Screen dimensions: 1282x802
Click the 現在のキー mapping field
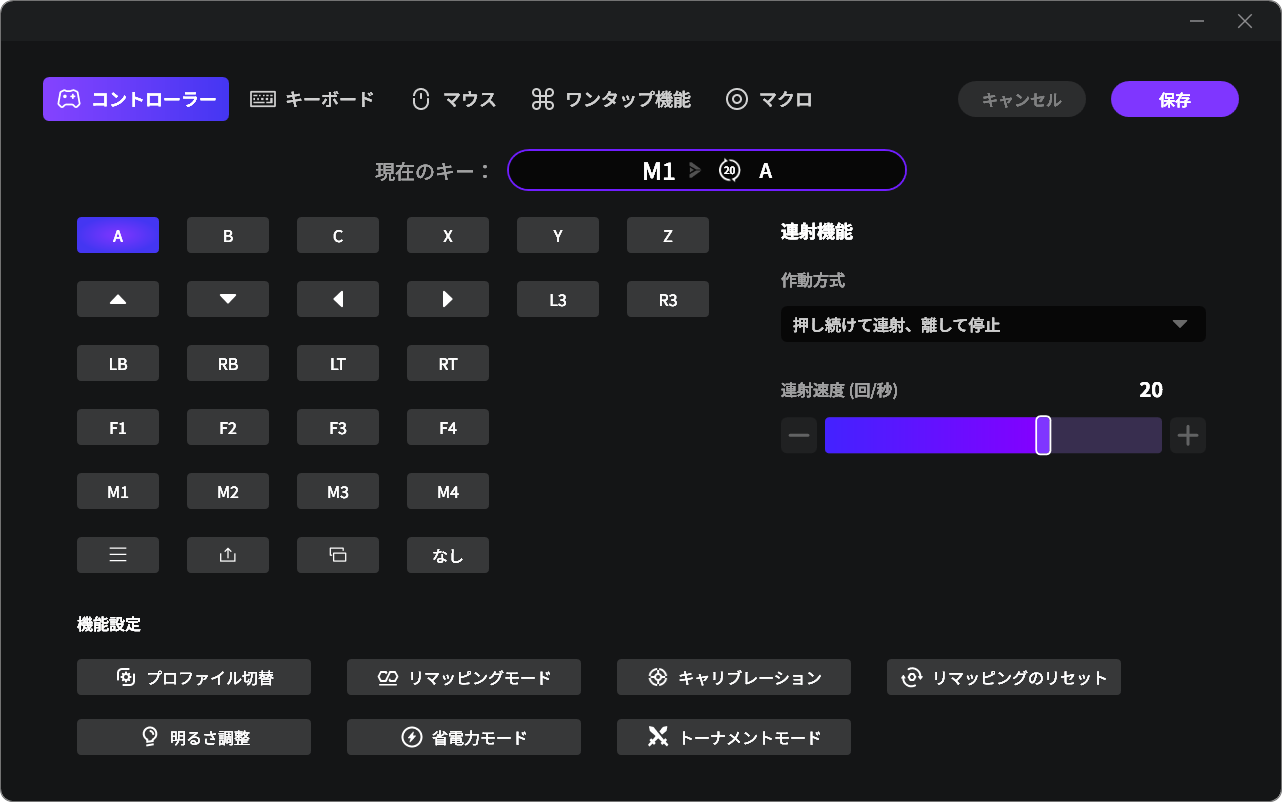[x=706, y=170]
